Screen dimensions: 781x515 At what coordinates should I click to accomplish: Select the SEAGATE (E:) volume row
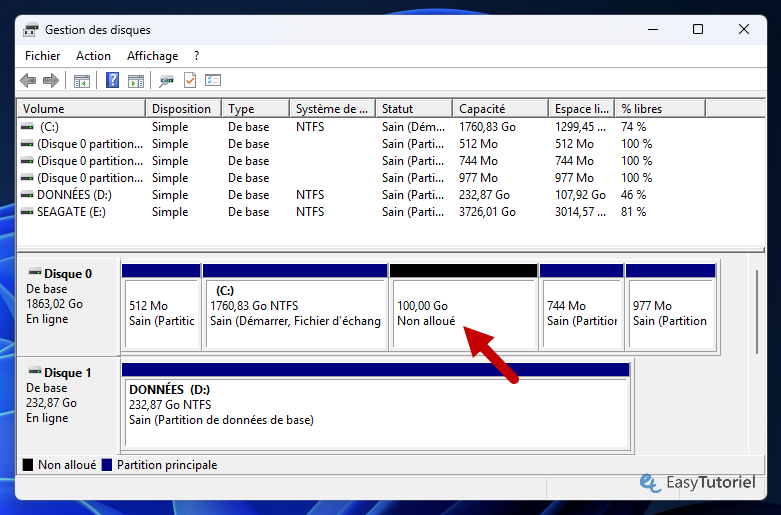click(x=71, y=212)
